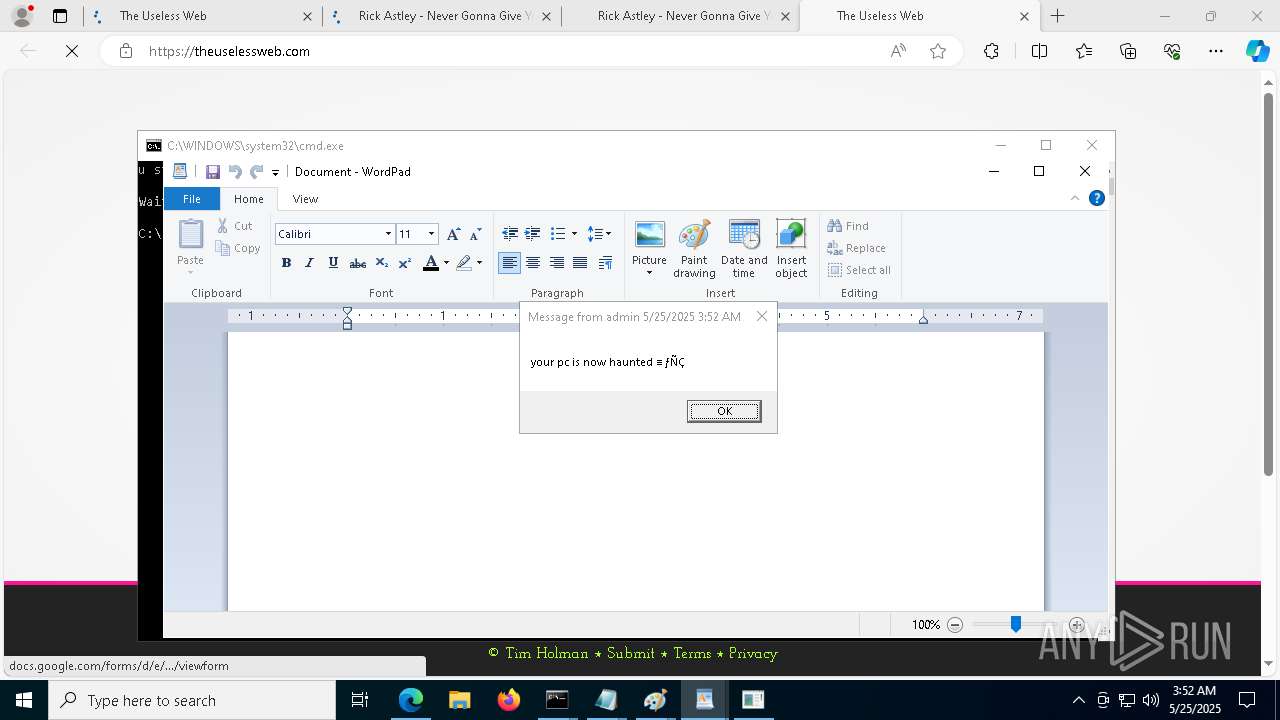Viewport: 1280px width, 720px height.
Task: Click Insert Picture icon
Action: [650, 235]
